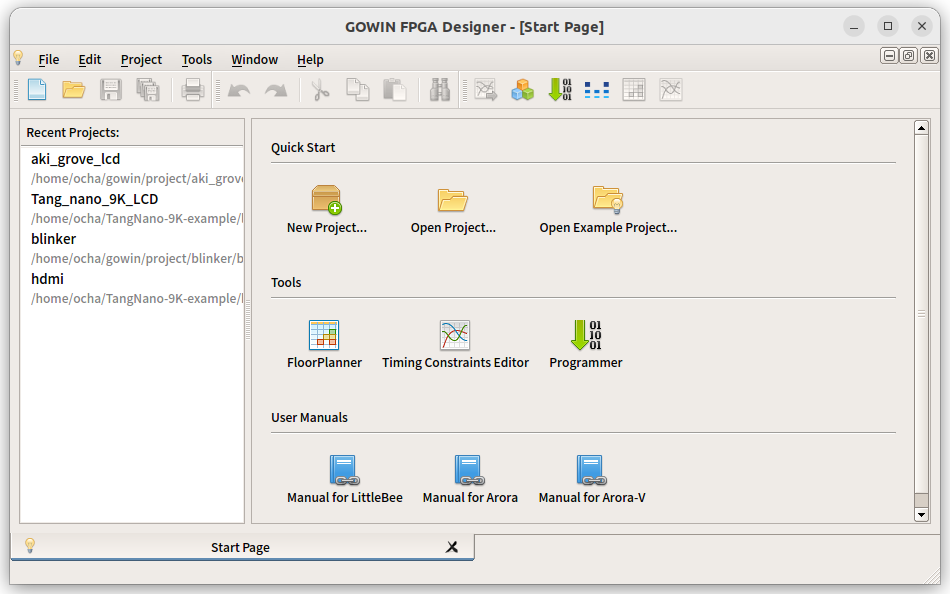Open the Manual for LittleBee

(344, 470)
